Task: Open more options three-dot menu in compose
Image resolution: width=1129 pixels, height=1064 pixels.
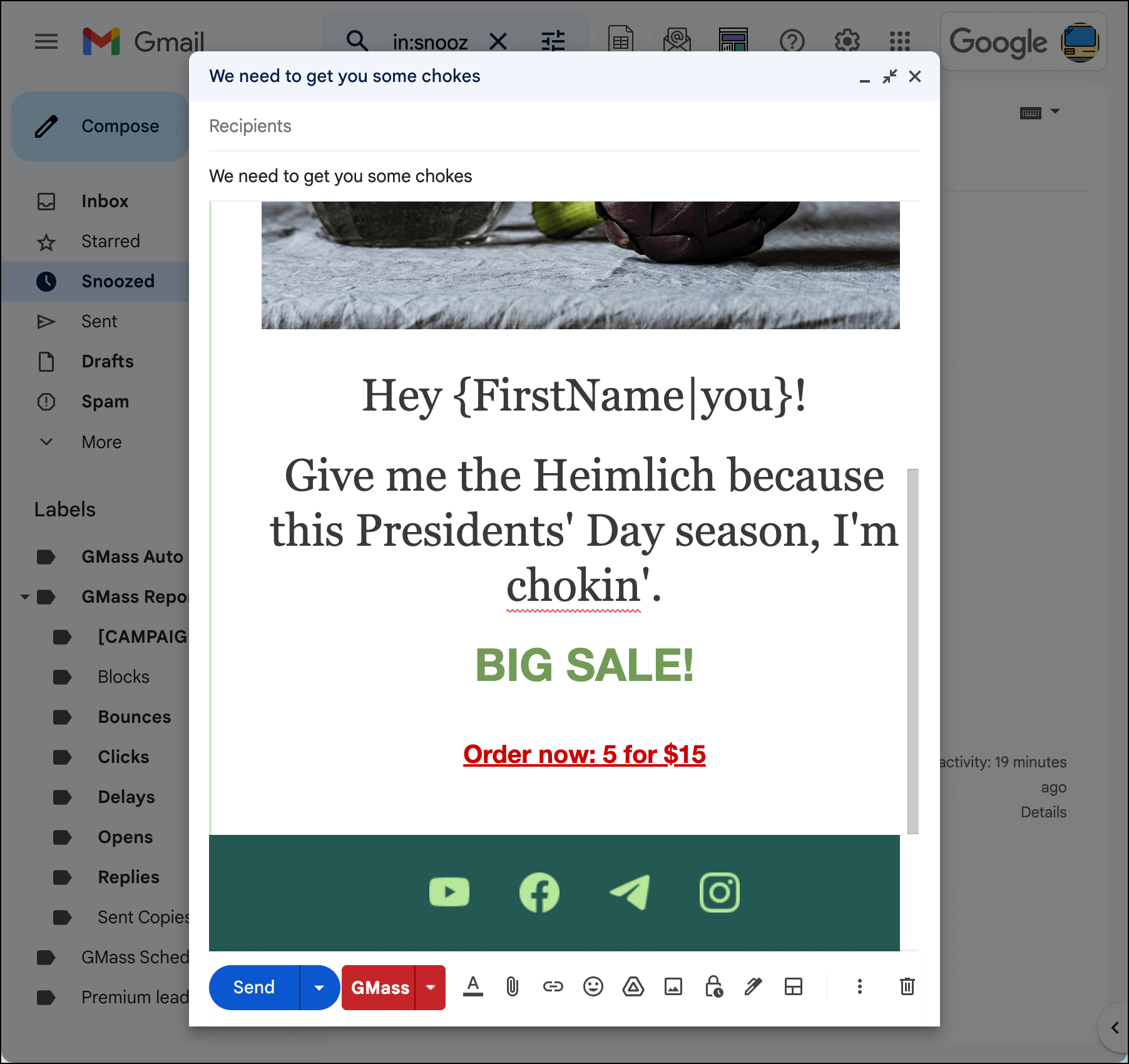Action: [x=860, y=988]
